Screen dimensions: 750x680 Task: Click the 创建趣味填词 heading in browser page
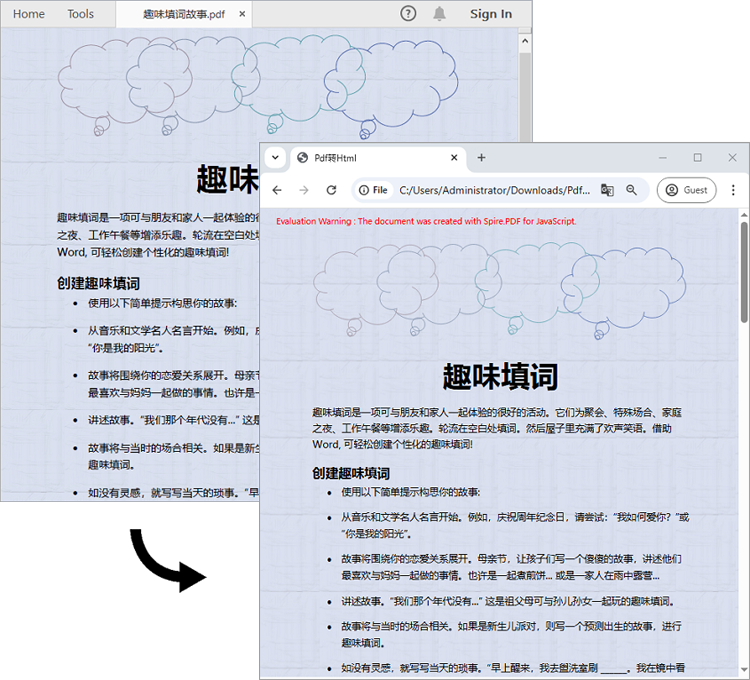pyautogui.click(x=351, y=473)
